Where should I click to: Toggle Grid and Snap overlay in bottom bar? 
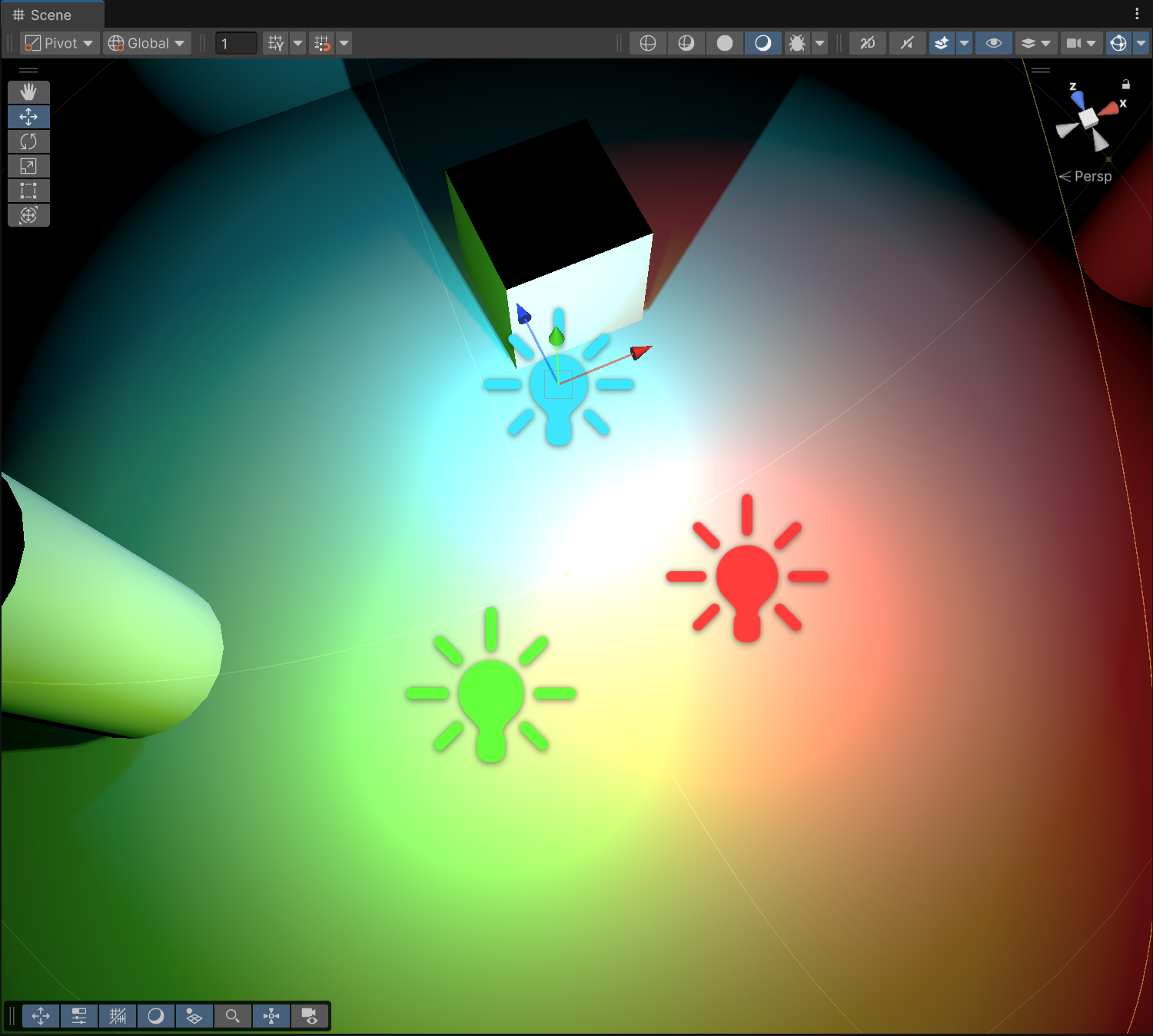pyautogui.click(x=118, y=1016)
